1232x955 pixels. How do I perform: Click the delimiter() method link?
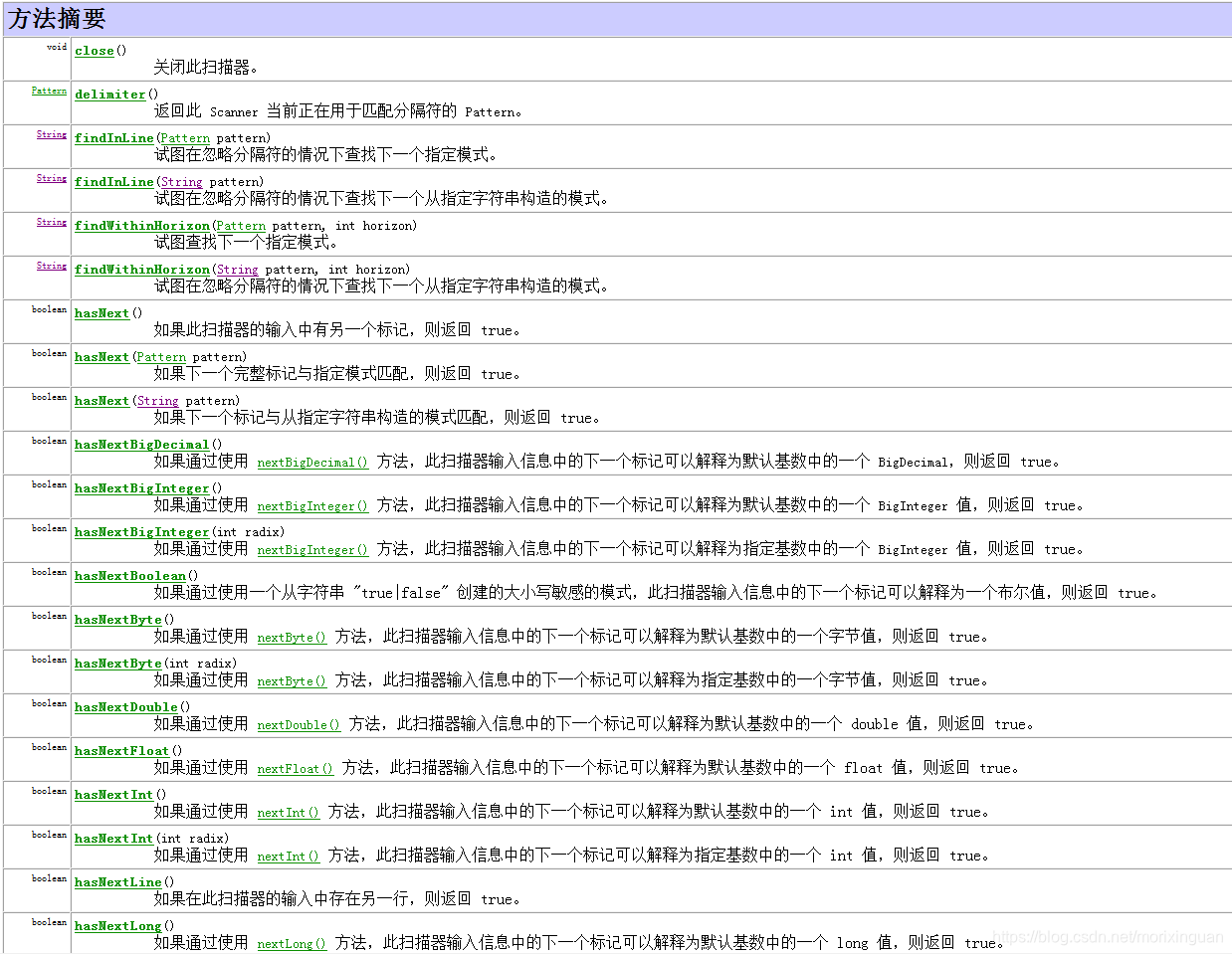109,94
